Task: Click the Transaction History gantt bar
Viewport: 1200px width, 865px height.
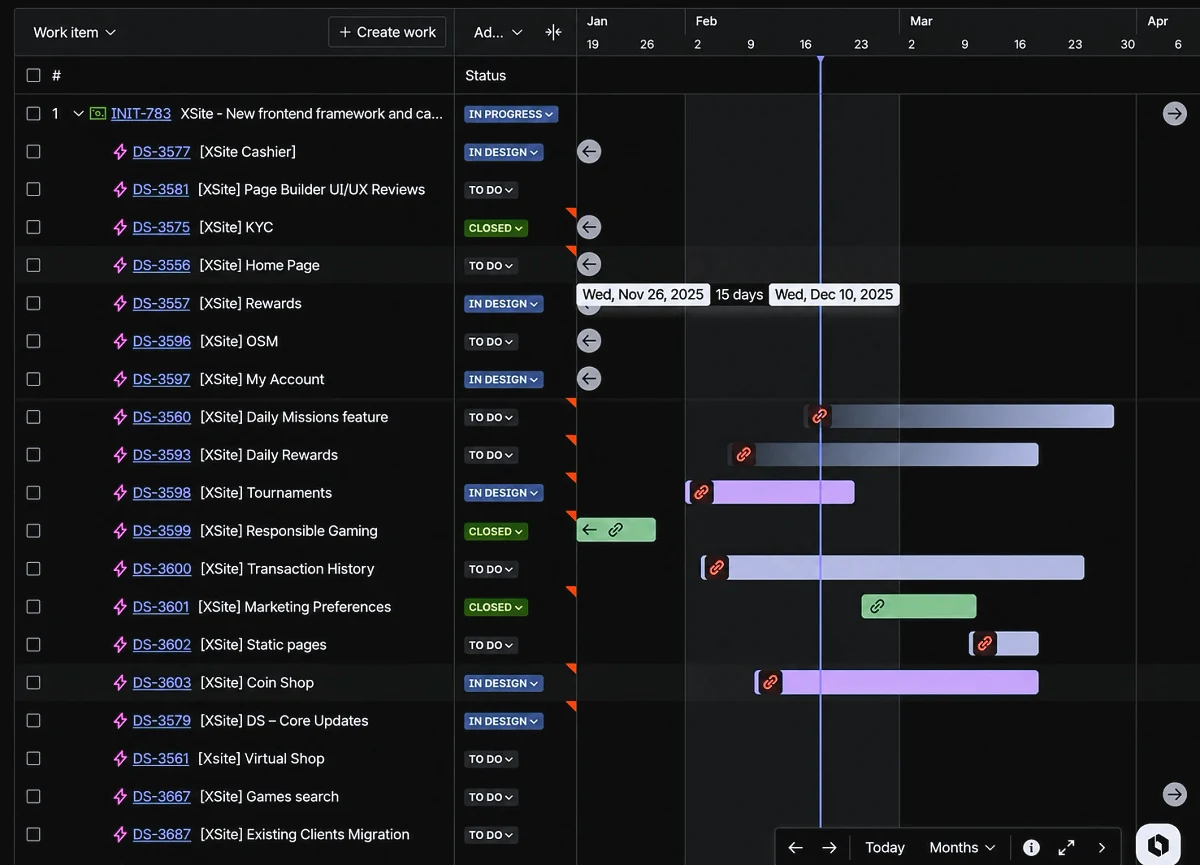Action: click(893, 568)
